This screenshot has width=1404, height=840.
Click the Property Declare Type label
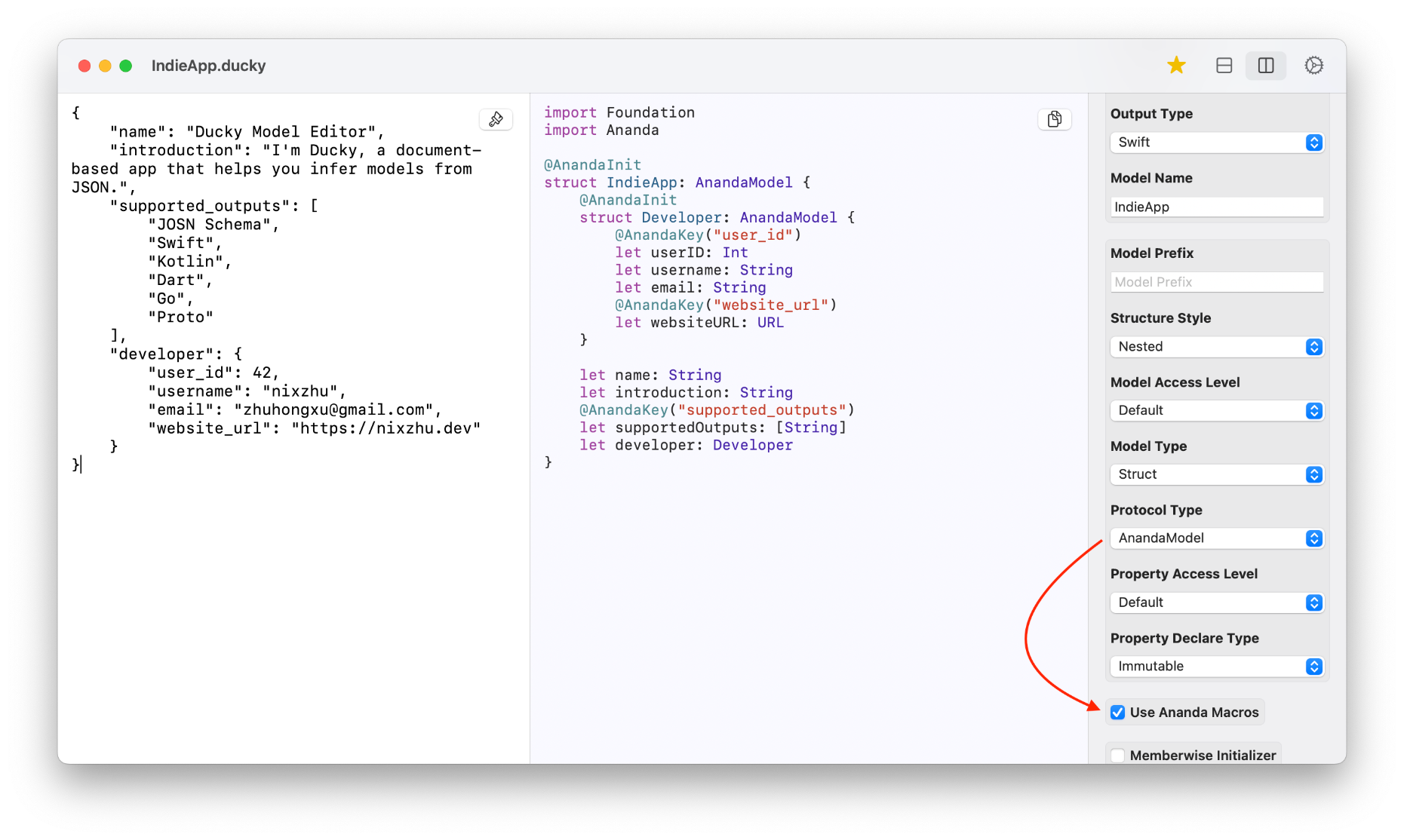1184,638
